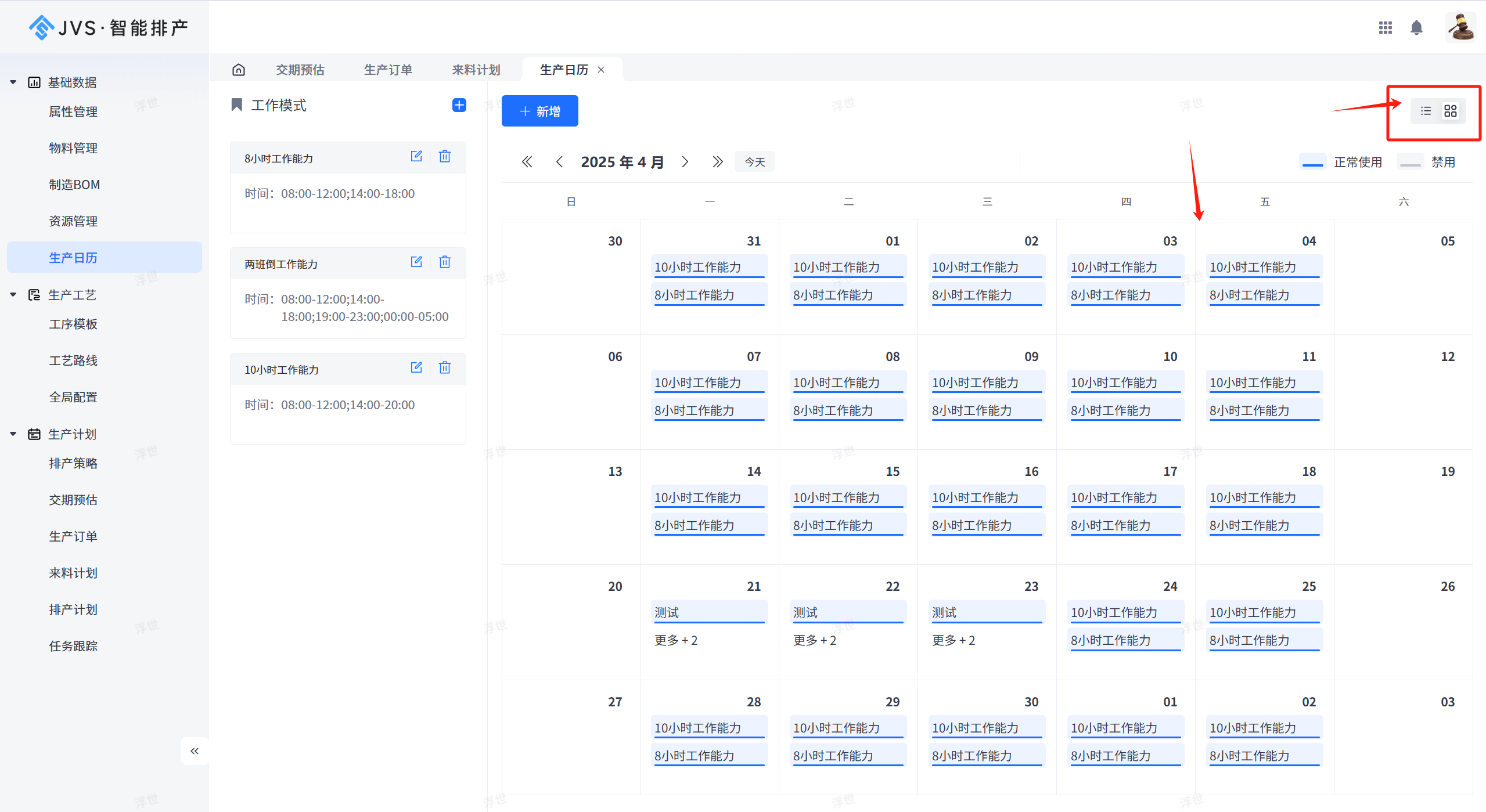Go to the home tab icon
The image size is (1486, 812).
point(238,70)
